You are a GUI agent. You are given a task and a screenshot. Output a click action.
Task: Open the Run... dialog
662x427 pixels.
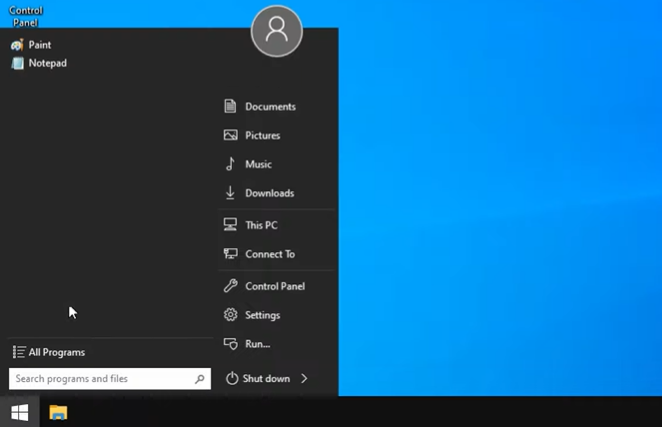coord(247,344)
